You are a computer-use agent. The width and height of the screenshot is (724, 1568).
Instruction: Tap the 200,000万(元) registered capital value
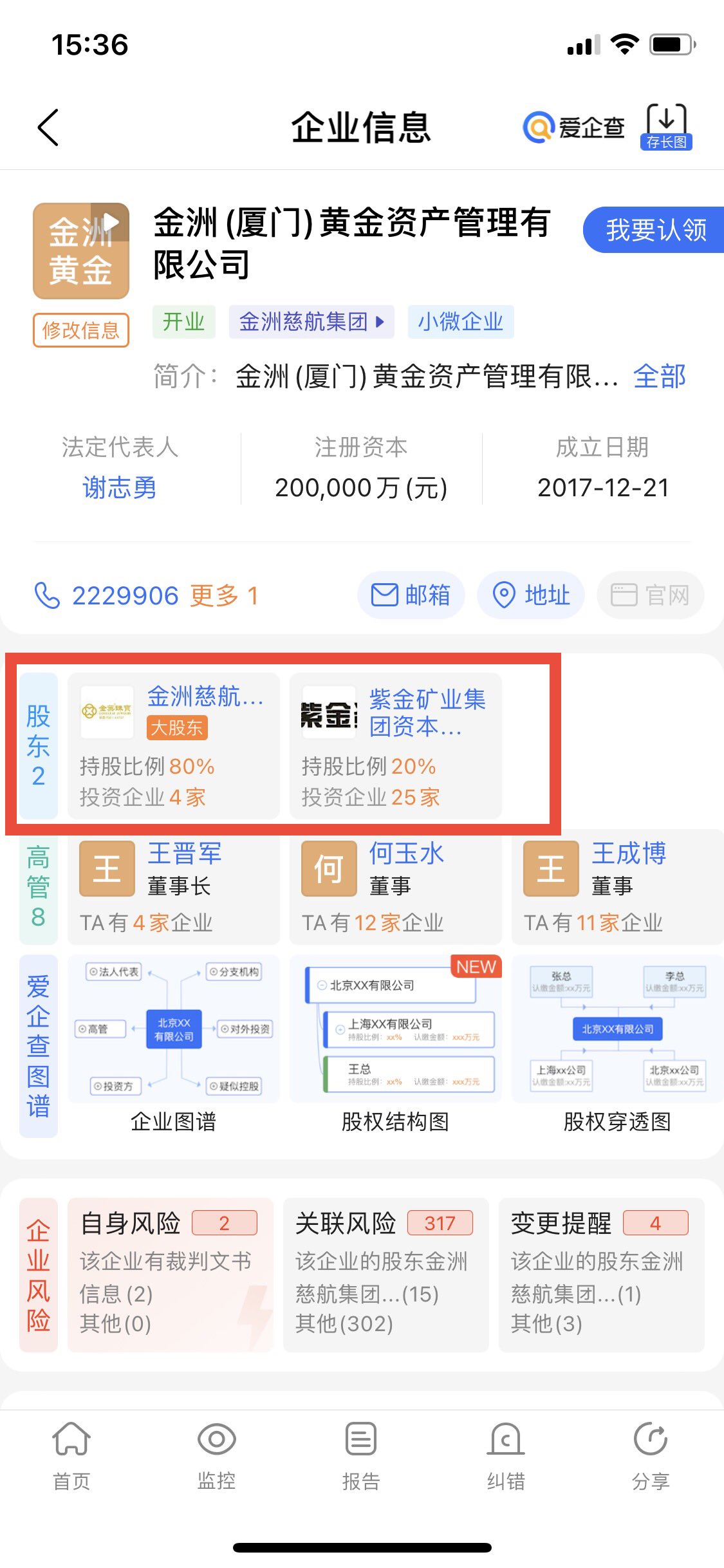pos(361,487)
